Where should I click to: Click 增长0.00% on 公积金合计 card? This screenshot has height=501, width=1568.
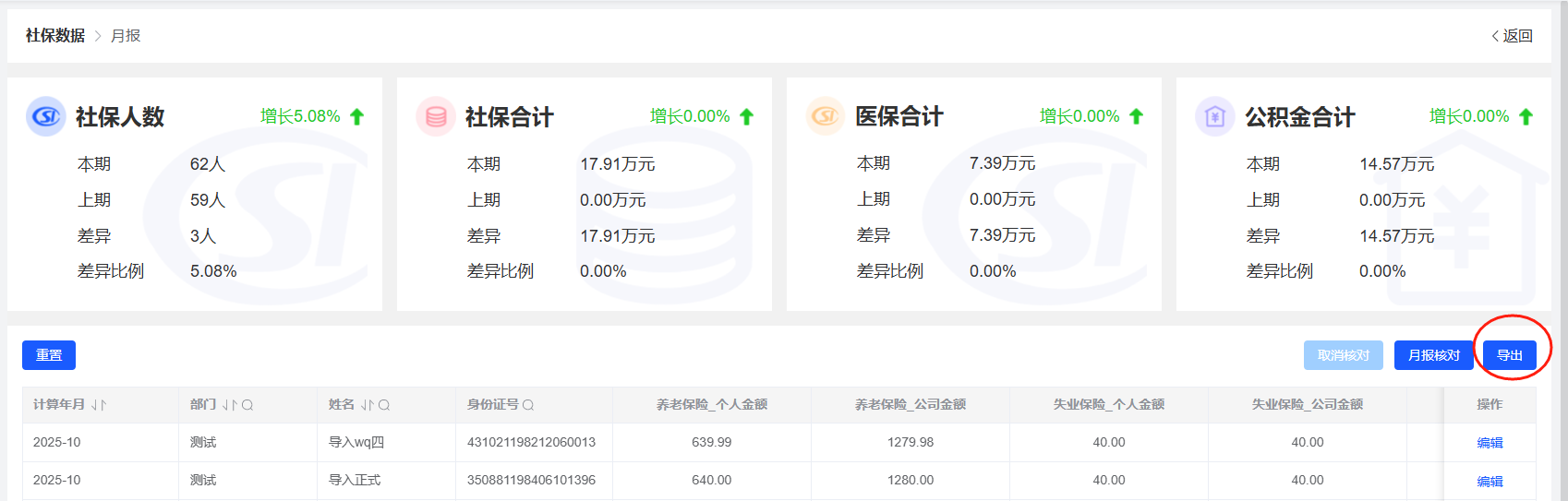click(x=1469, y=116)
